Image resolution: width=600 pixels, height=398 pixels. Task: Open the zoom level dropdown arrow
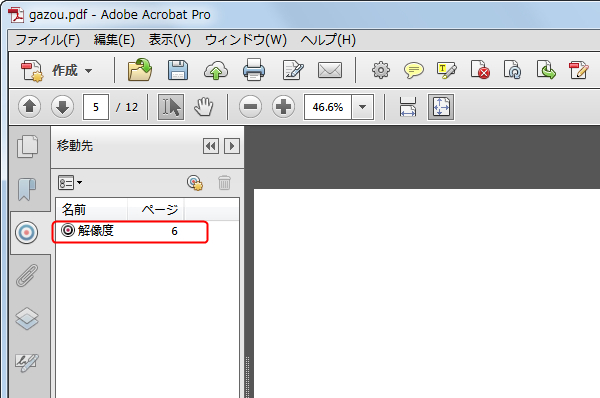click(362, 107)
